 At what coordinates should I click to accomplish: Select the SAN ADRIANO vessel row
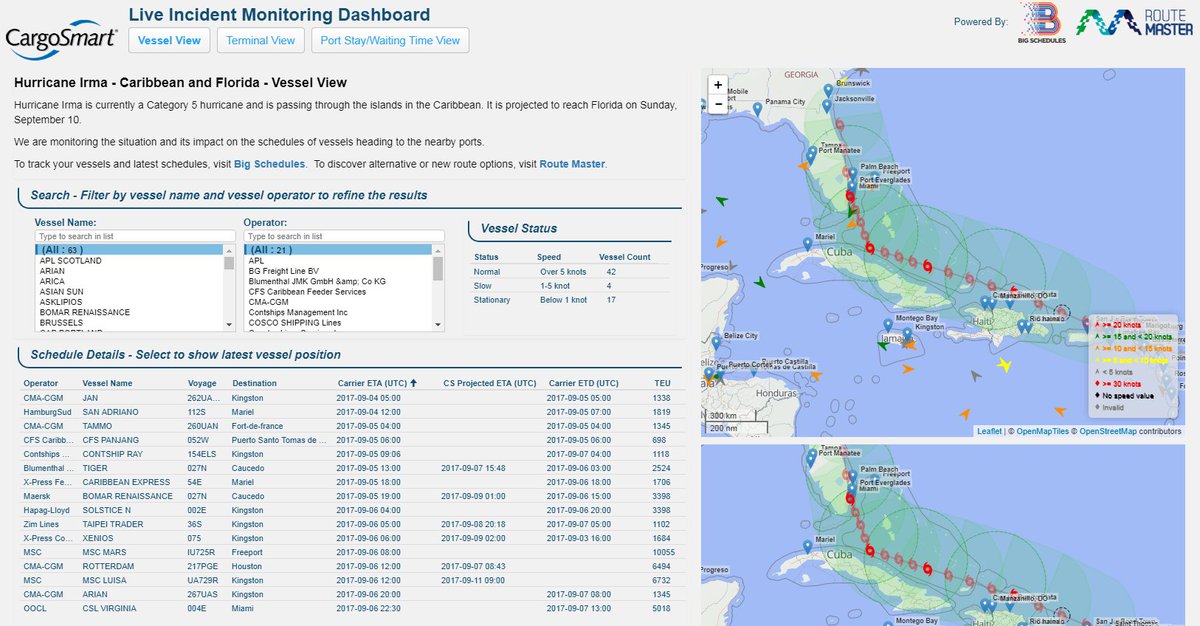349,412
